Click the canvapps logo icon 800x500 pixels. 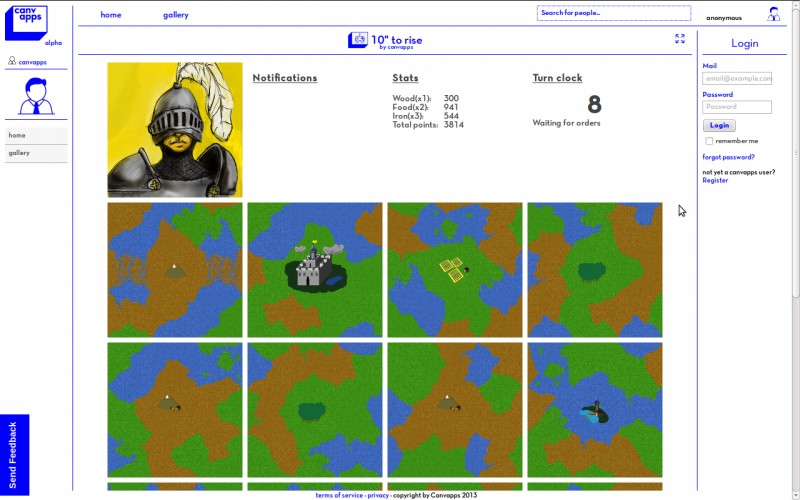click(26, 23)
